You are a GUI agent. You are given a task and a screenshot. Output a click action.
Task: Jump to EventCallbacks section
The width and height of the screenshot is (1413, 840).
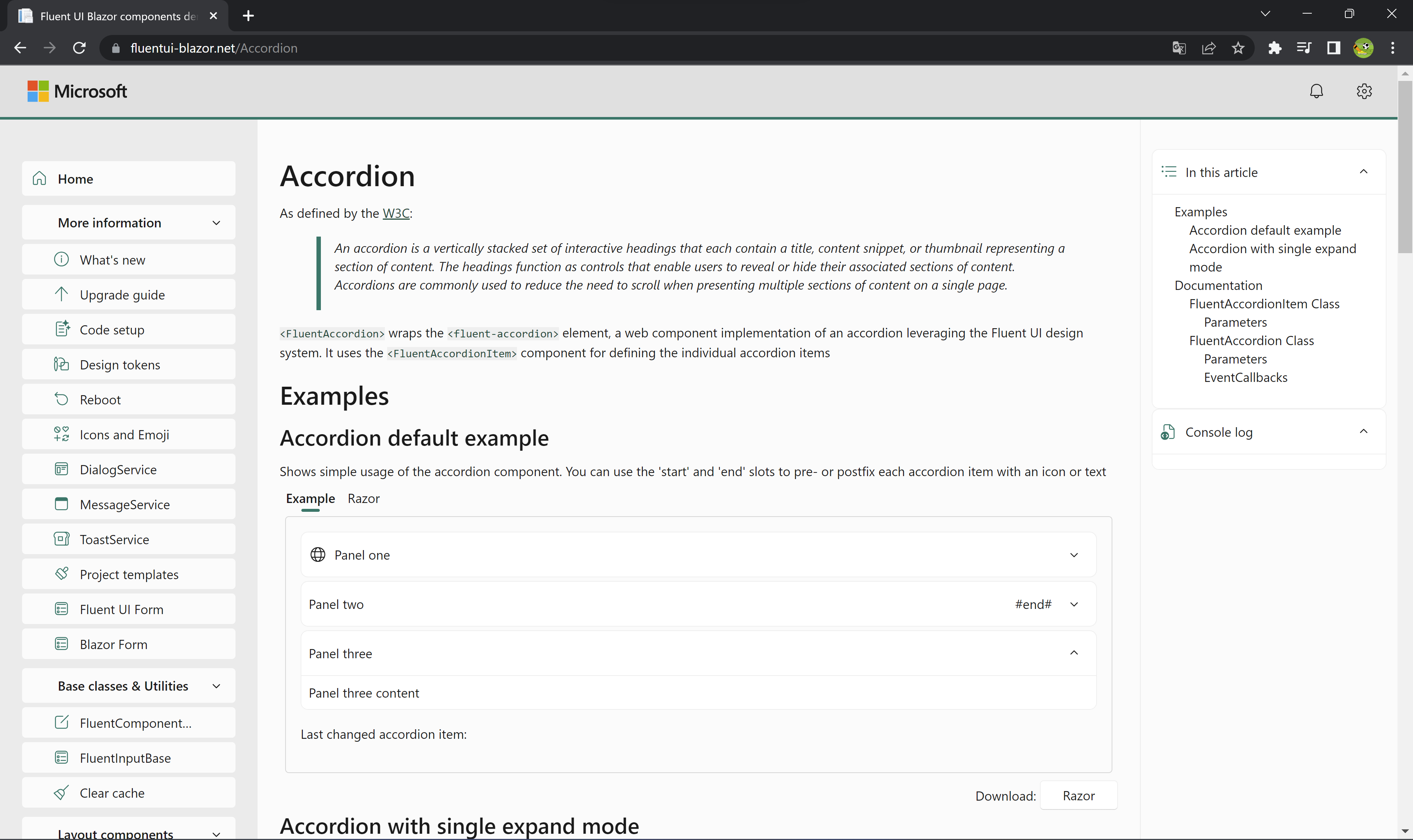pos(1246,378)
